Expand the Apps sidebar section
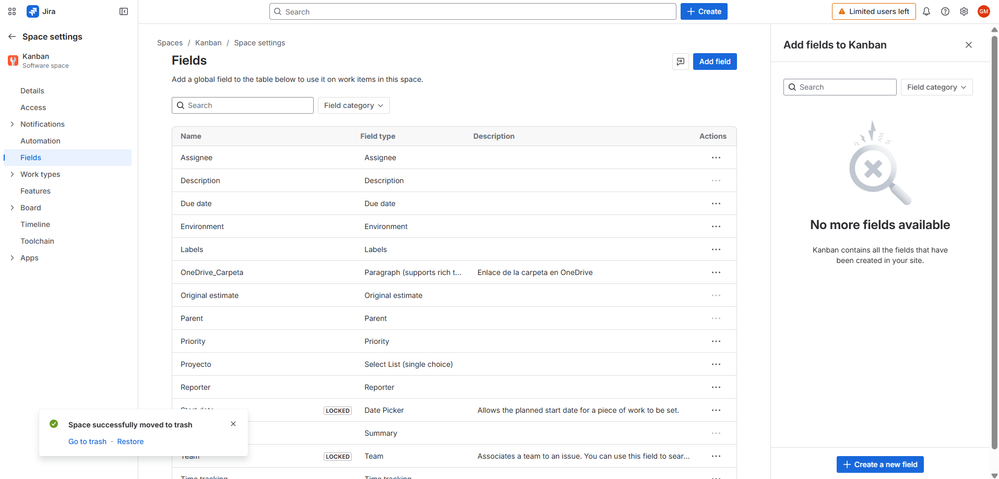Image resolution: width=999 pixels, height=479 pixels. [12, 258]
